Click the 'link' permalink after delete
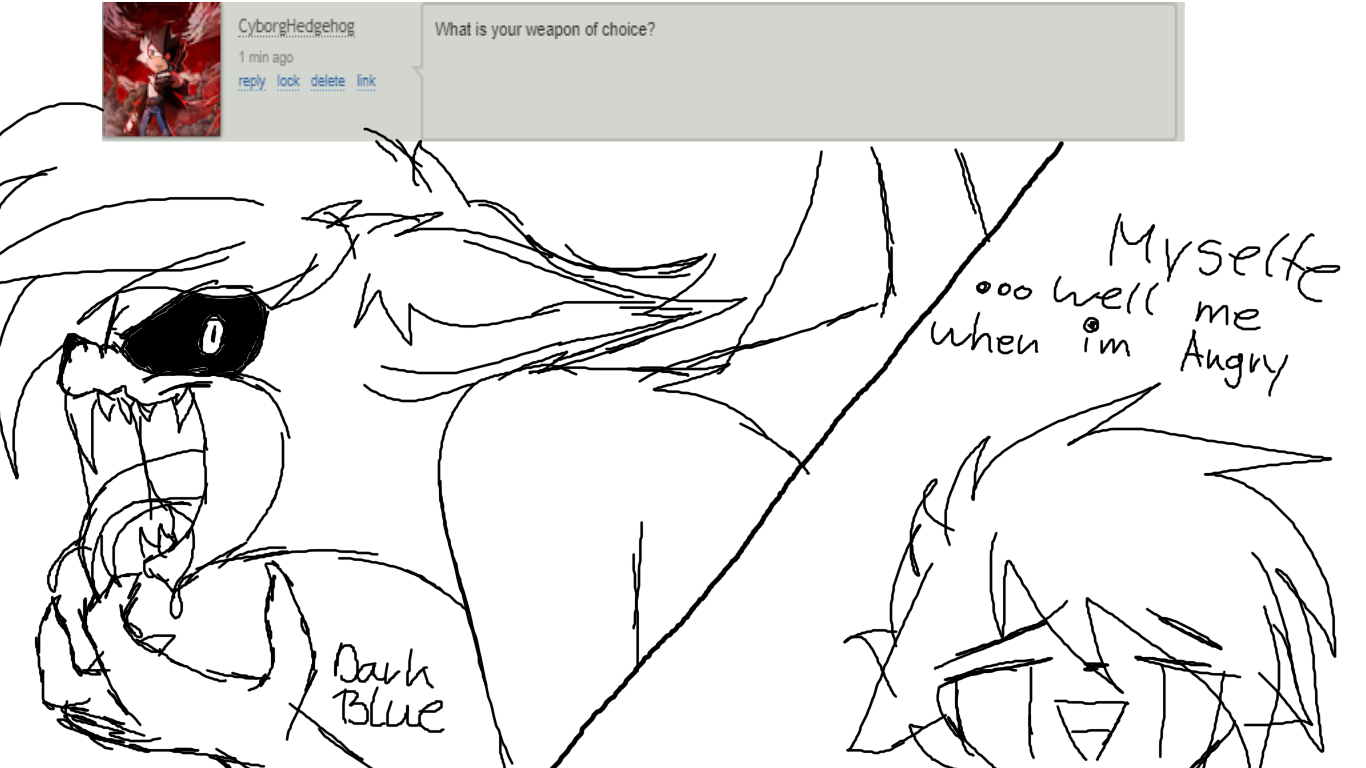 (x=366, y=80)
